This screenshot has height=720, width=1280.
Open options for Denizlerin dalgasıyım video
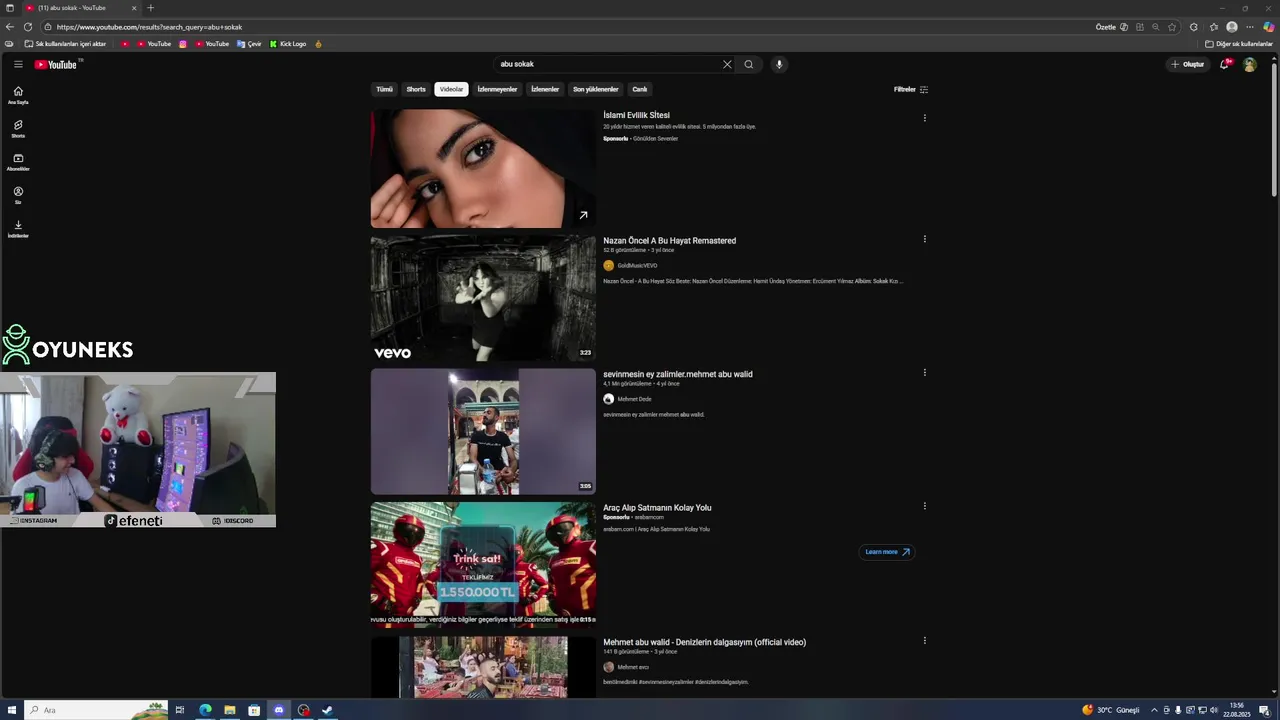pos(924,640)
